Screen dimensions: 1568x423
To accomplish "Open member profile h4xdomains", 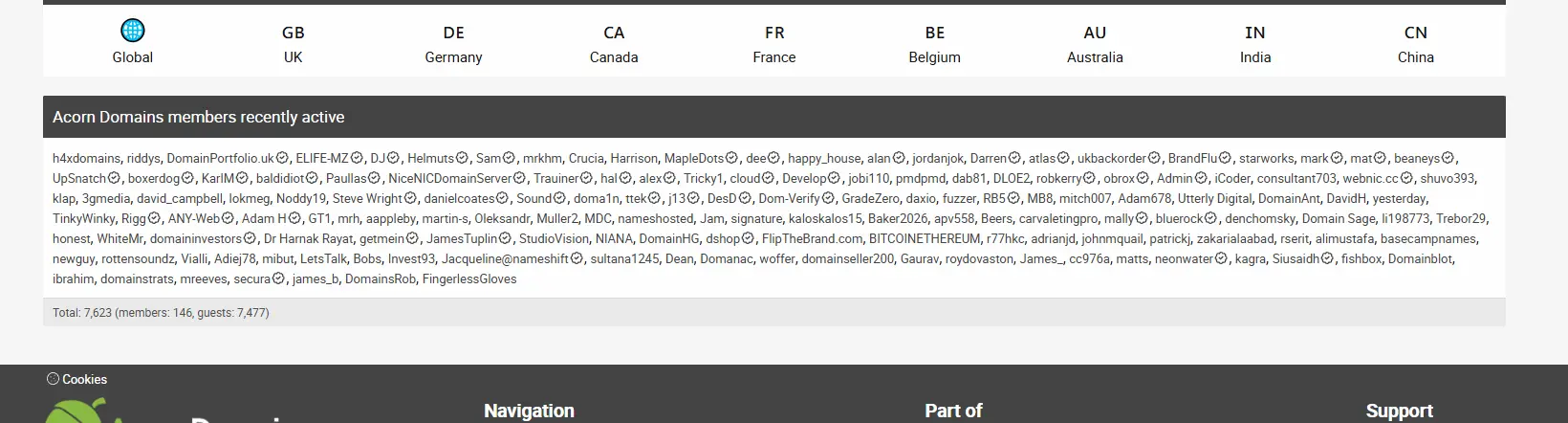I will click(x=86, y=158).
